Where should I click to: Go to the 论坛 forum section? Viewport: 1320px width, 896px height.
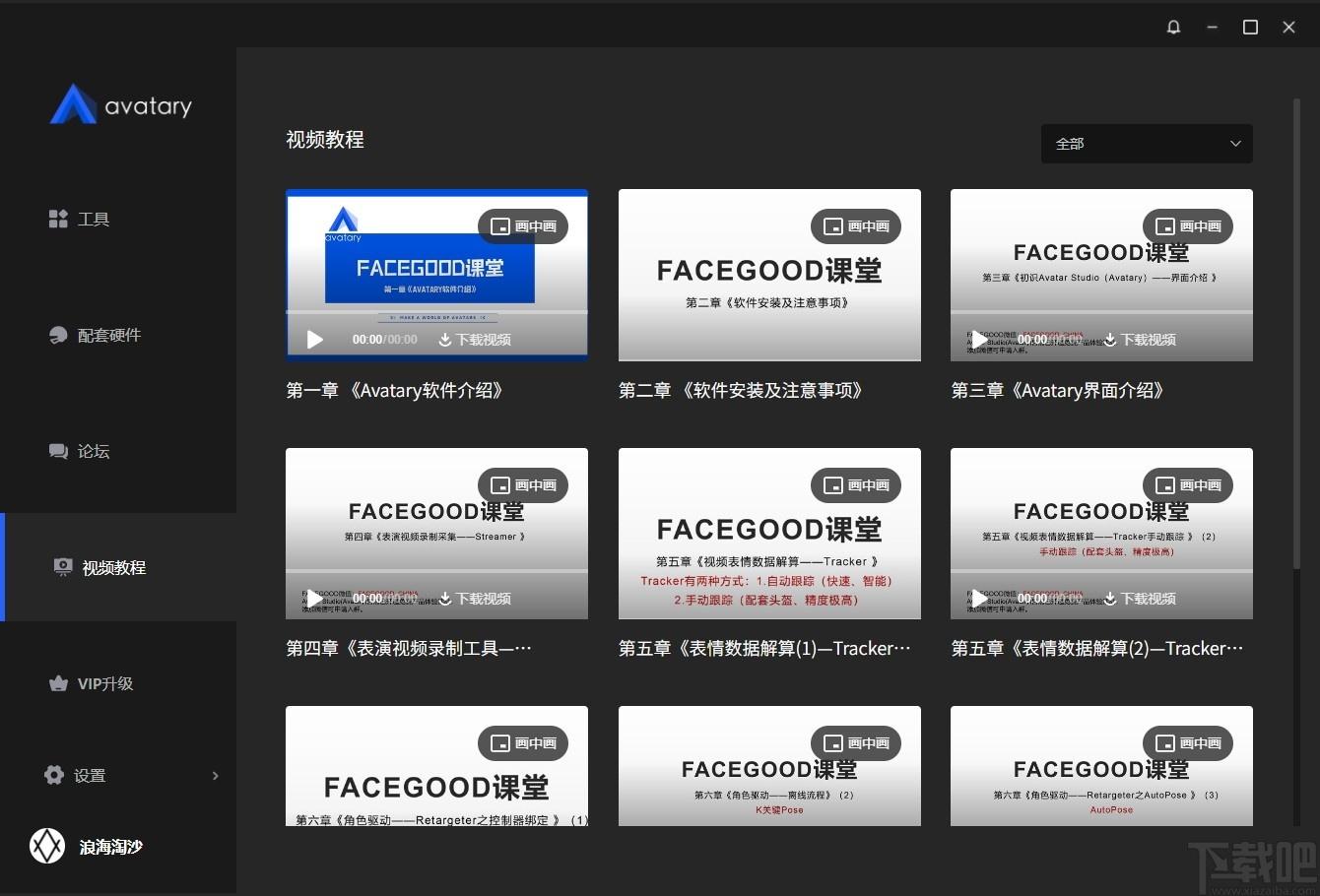pyautogui.click(x=79, y=451)
